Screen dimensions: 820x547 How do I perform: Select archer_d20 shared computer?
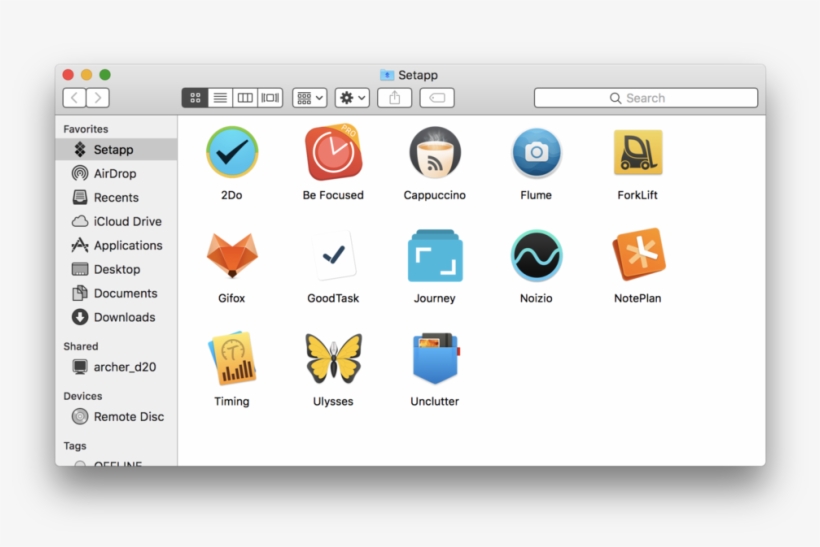pos(116,367)
